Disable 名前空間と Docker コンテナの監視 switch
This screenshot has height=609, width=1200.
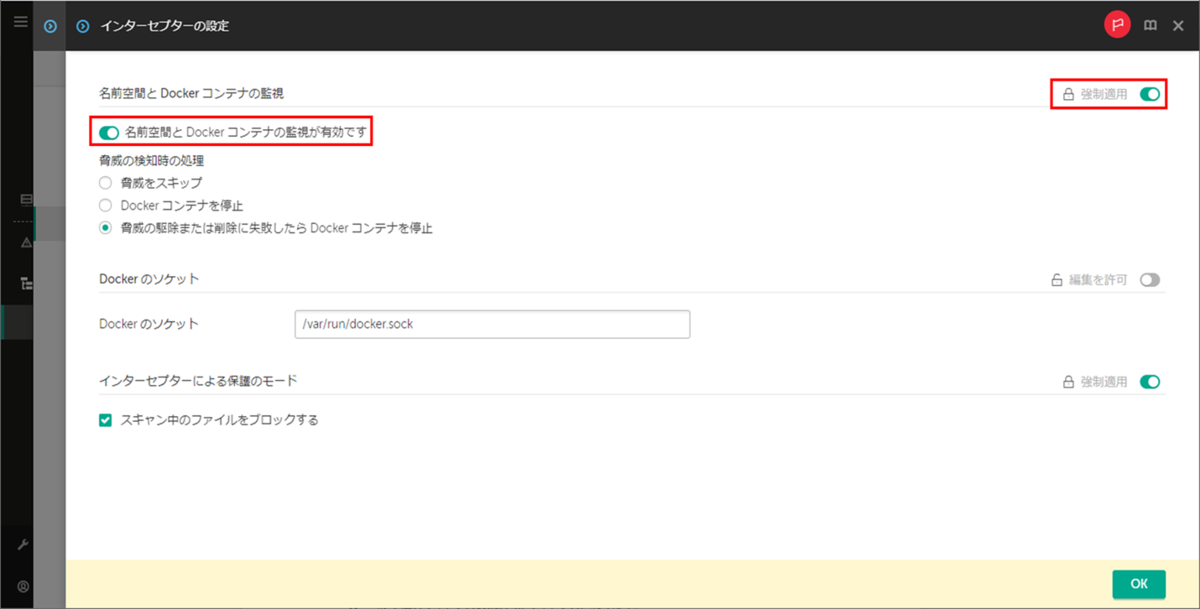point(106,130)
